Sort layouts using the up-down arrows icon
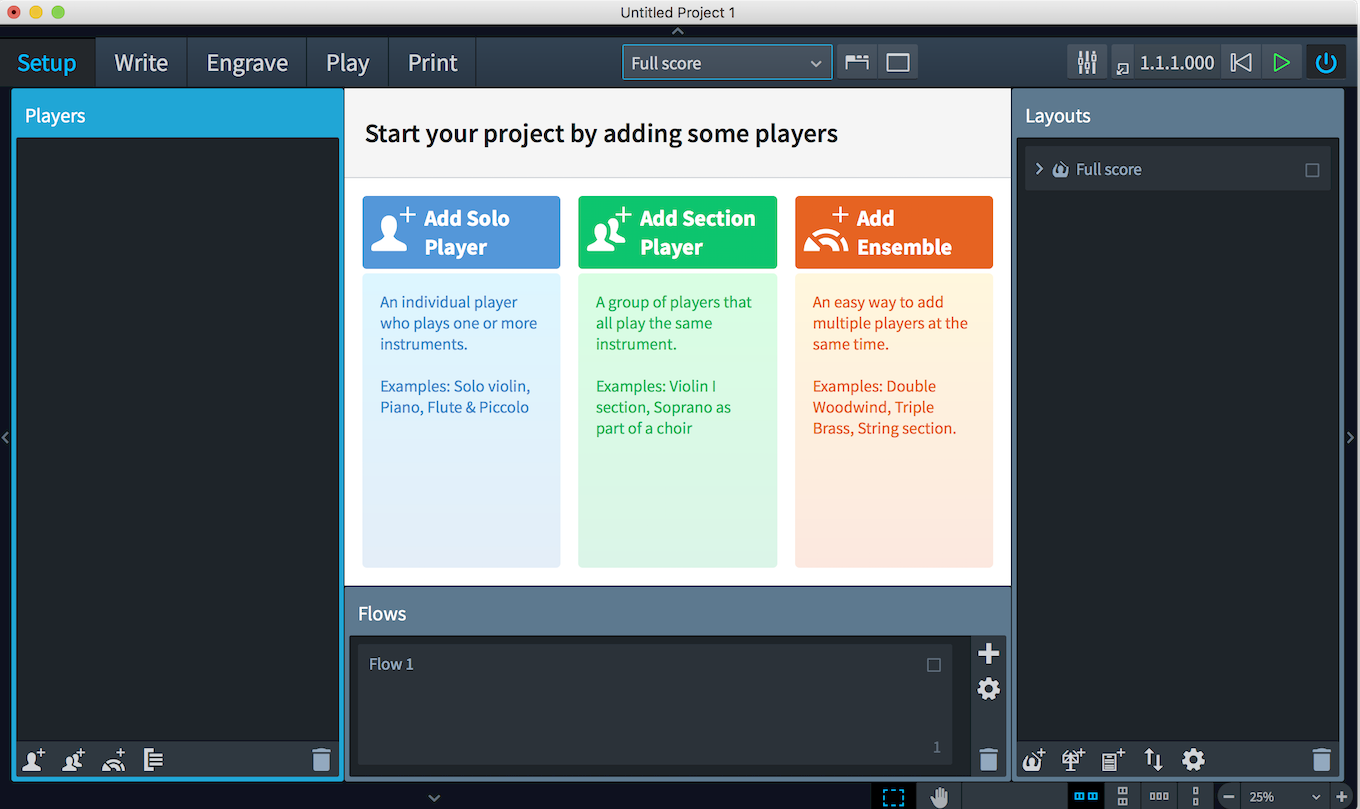Viewport: 1360px width, 809px height. coord(1153,760)
